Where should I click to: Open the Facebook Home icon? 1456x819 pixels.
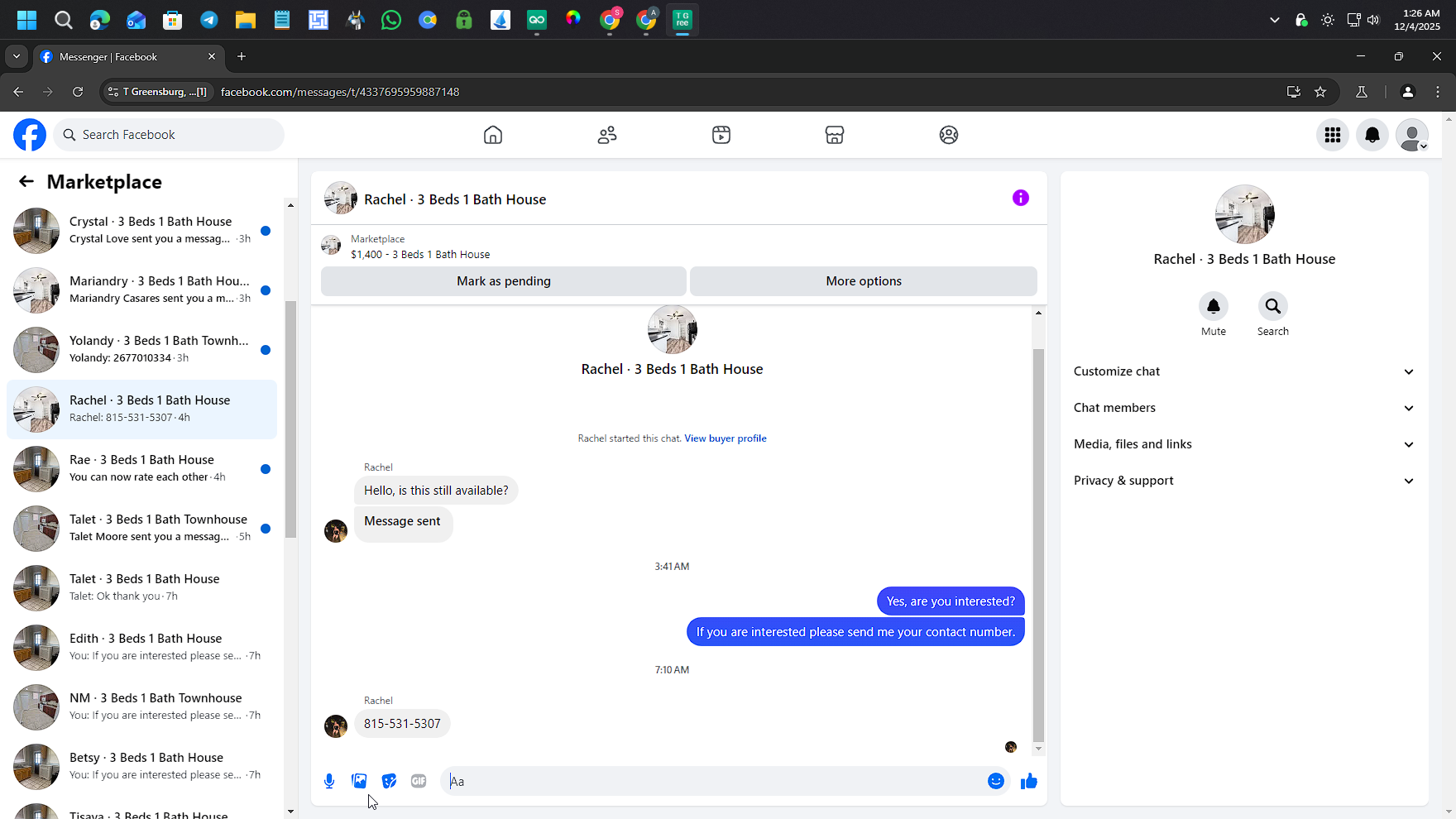(493, 135)
